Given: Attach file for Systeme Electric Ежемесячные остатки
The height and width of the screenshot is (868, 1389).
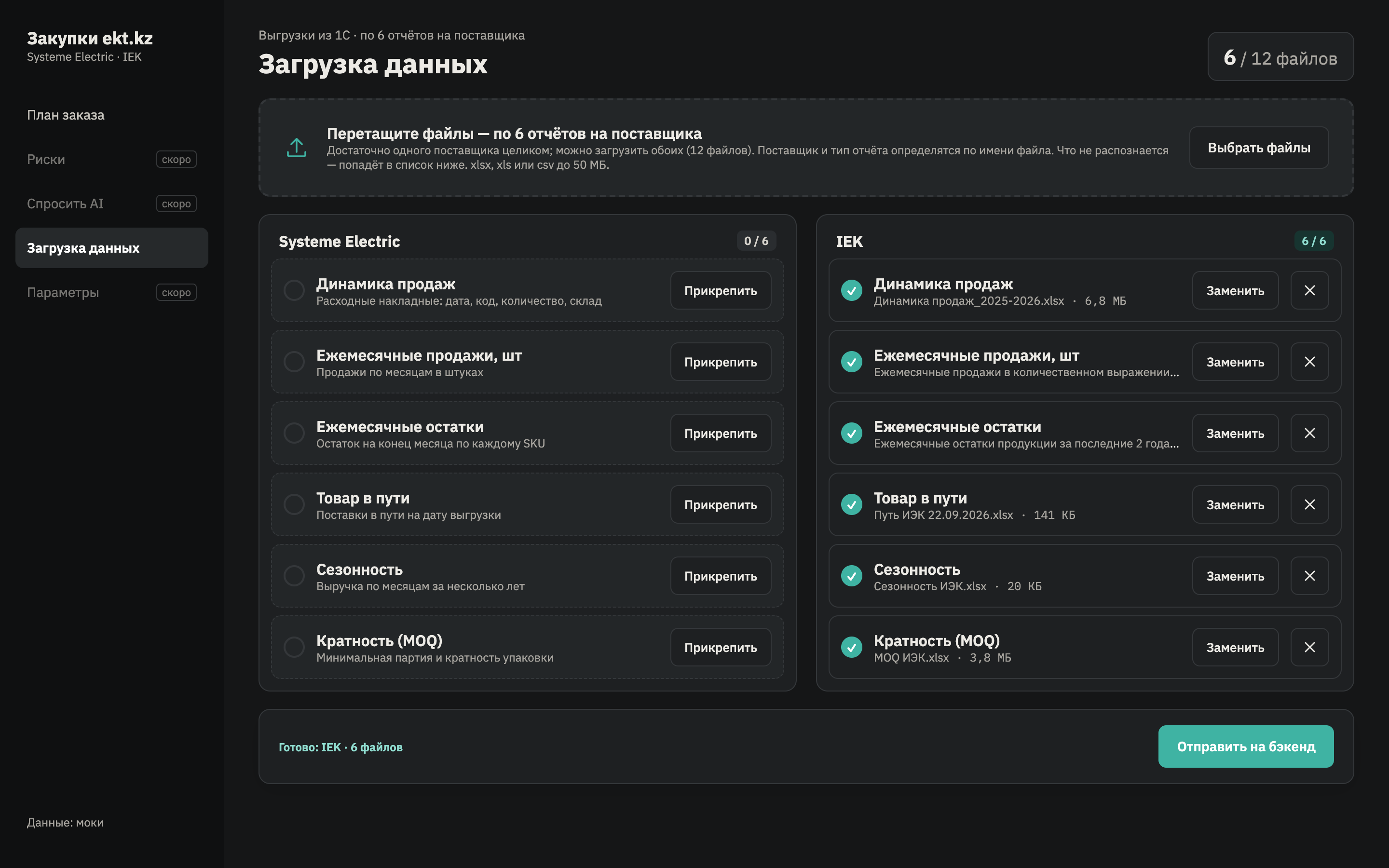Looking at the screenshot, I should tap(721, 433).
